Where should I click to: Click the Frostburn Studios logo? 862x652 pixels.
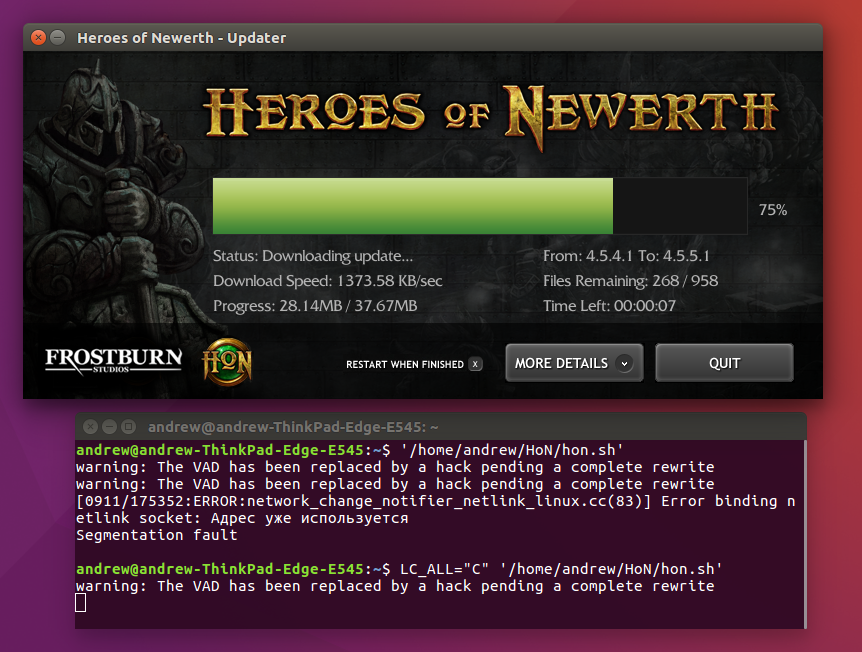113,360
